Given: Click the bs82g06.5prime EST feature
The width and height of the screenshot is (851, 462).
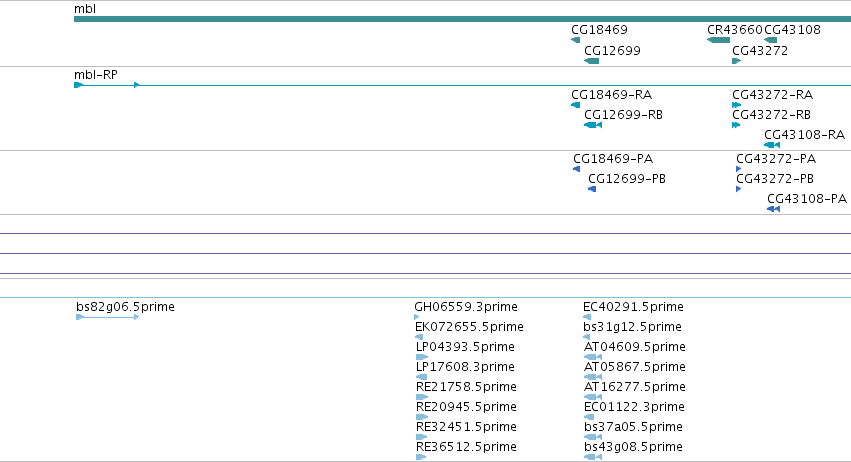Looking at the screenshot, I should click(107, 317).
